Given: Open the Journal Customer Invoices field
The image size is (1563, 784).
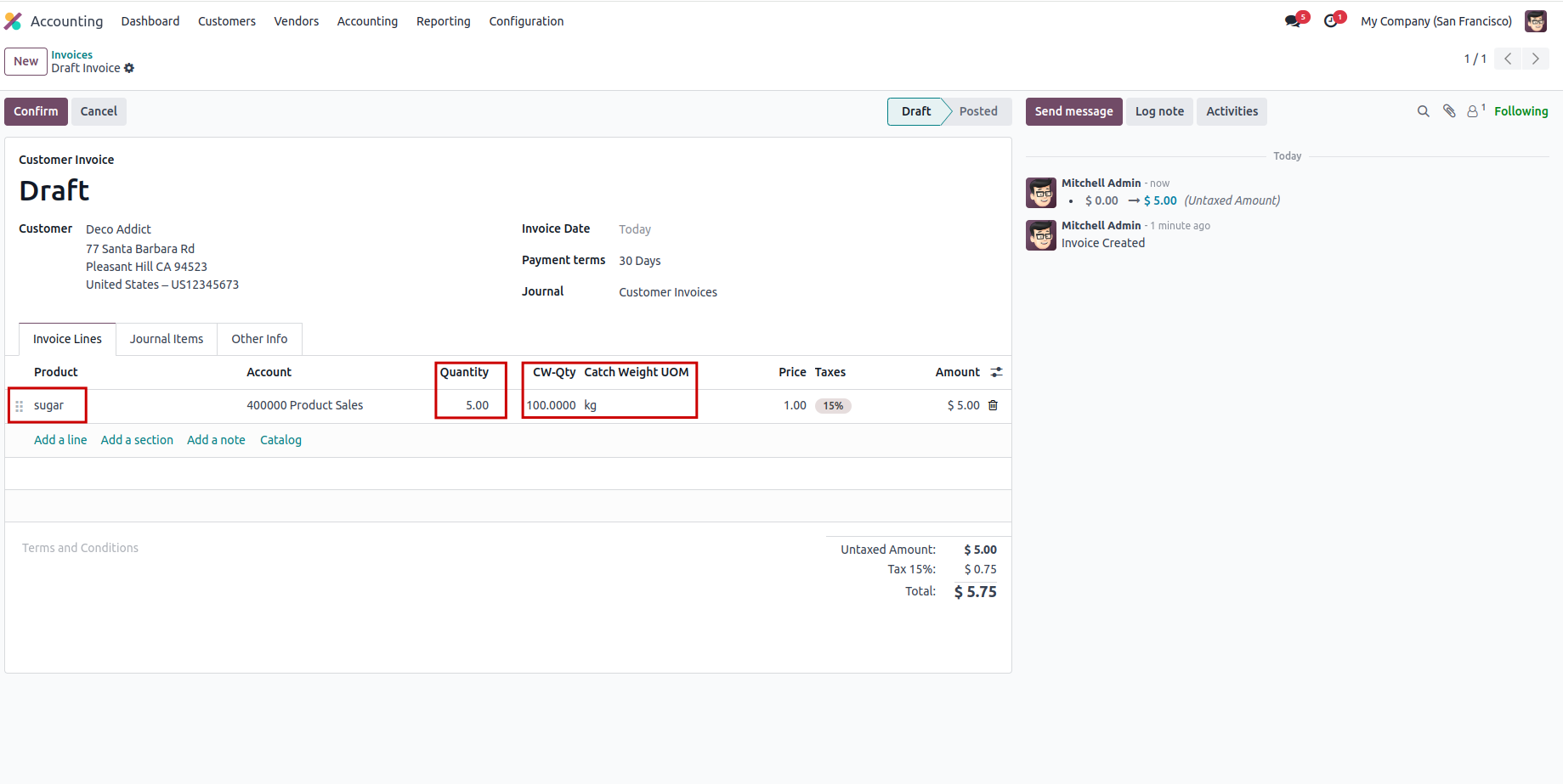Looking at the screenshot, I should tap(667, 292).
